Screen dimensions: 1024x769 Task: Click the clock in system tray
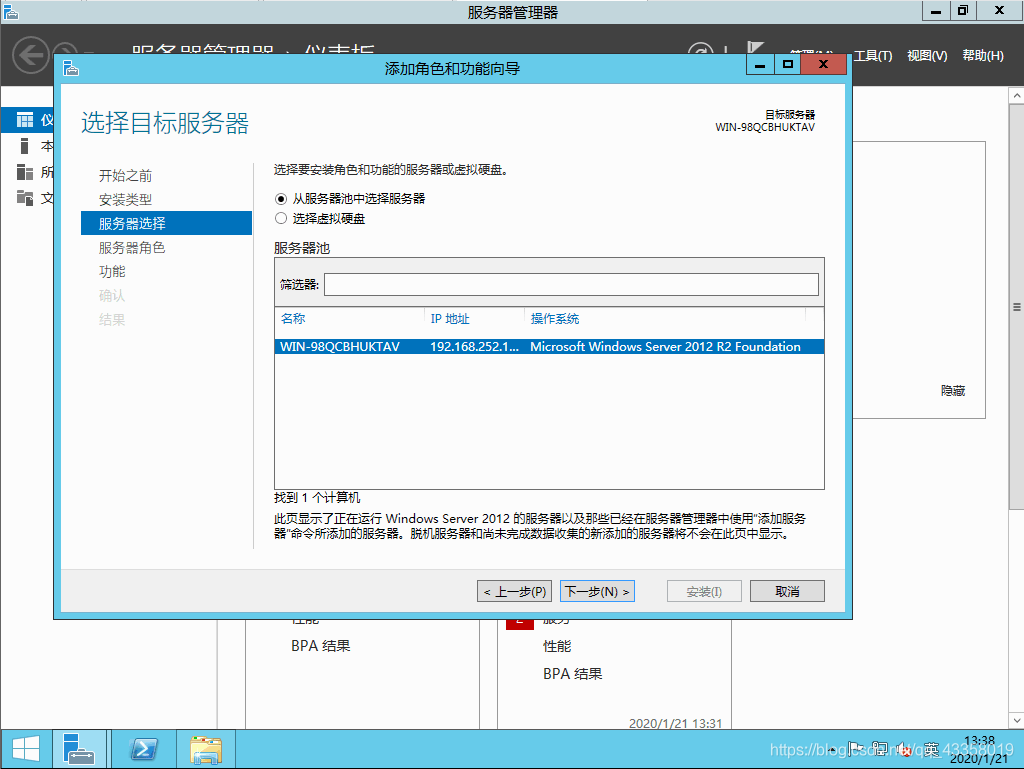979,749
